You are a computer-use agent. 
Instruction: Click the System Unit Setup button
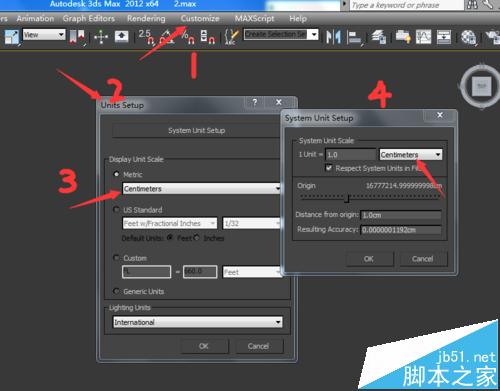[x=196, y=130]
